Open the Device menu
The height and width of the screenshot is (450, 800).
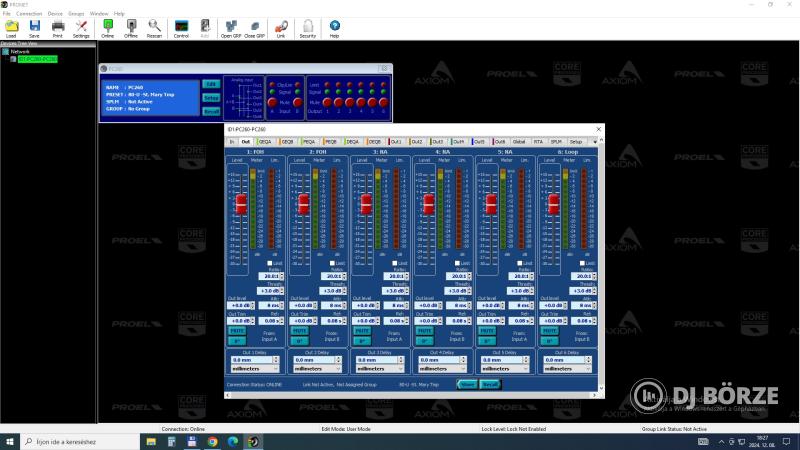click(55, 14)
